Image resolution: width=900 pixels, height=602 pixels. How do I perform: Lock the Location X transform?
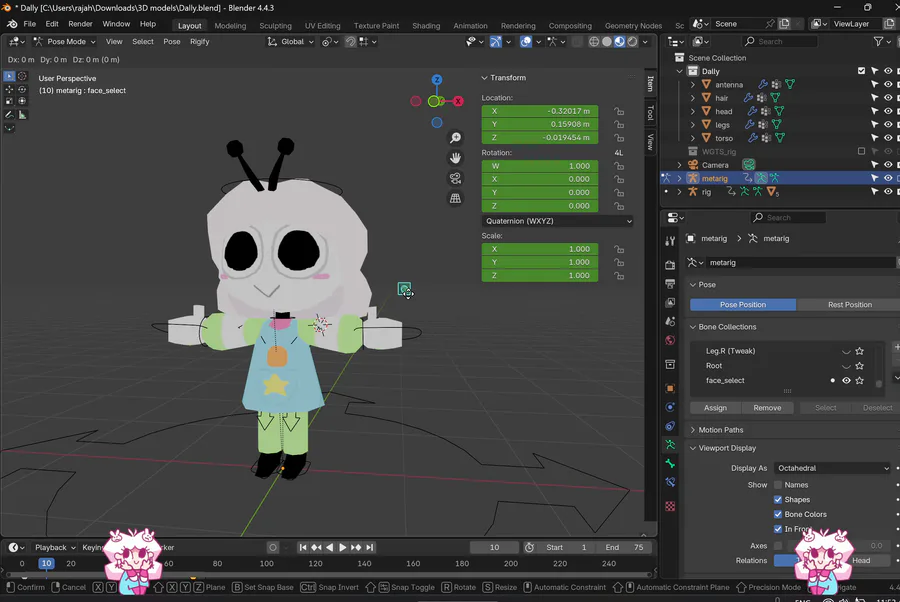coord(619,111)
